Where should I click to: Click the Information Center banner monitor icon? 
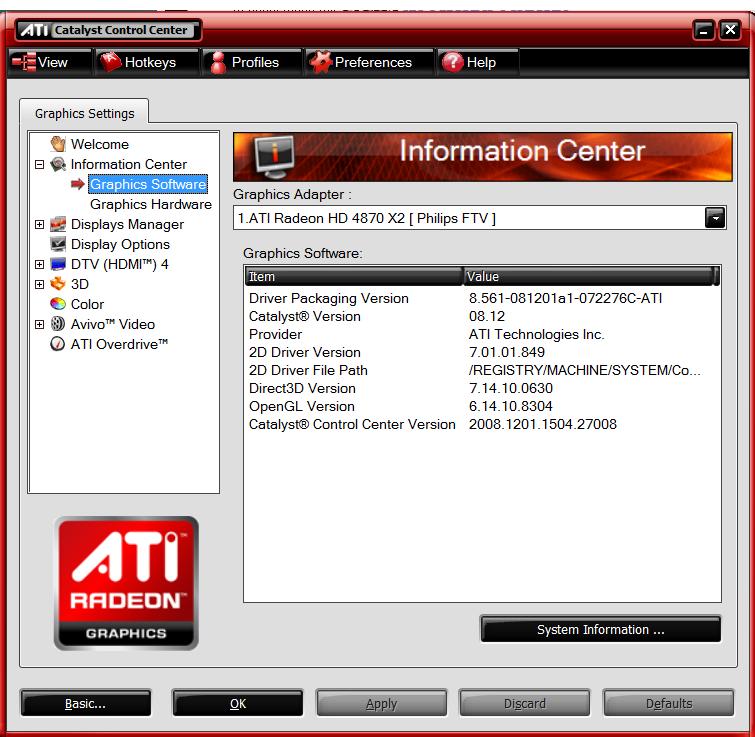coord(274,156)
